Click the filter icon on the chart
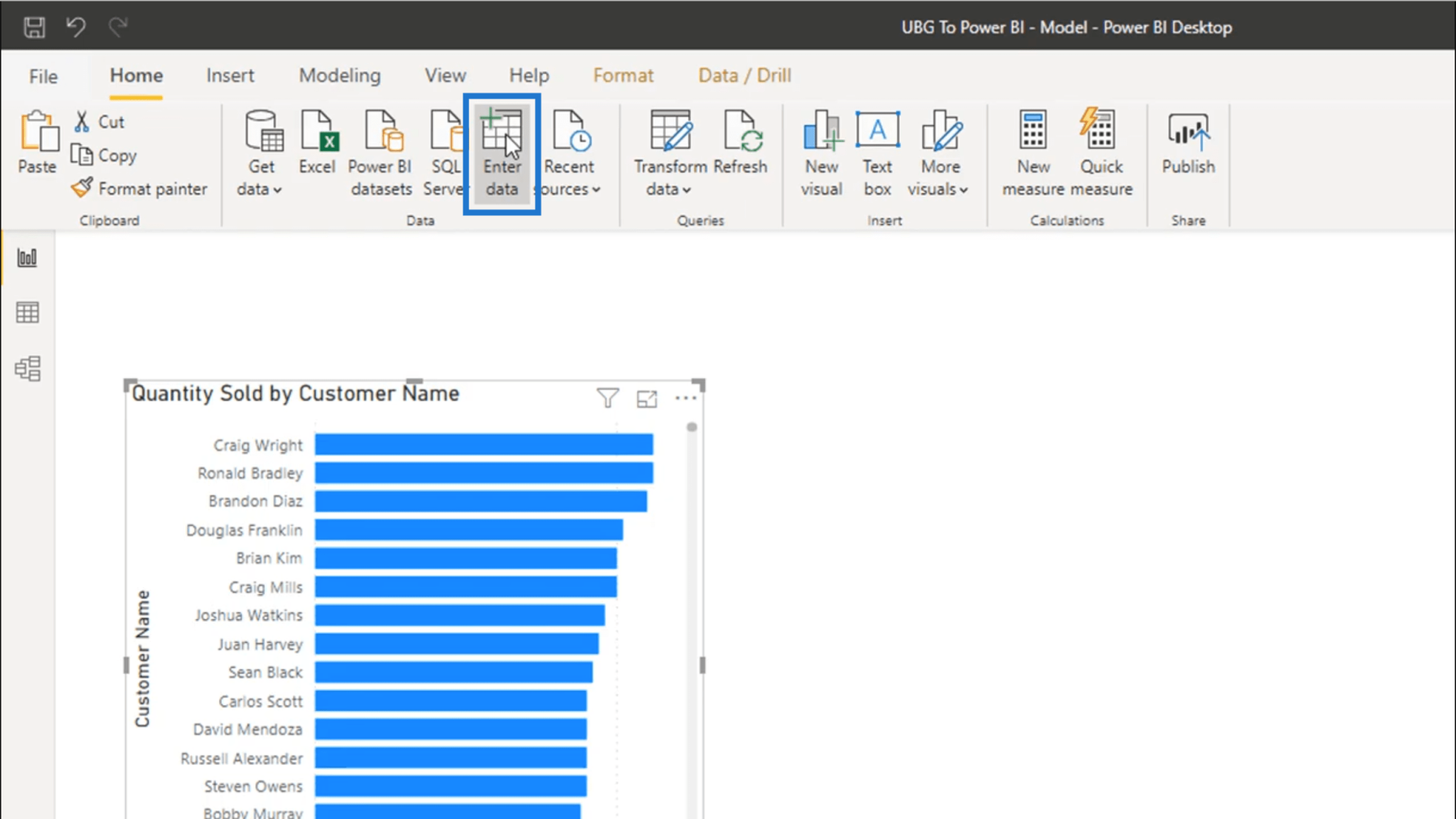 click(x=607, y=398)
